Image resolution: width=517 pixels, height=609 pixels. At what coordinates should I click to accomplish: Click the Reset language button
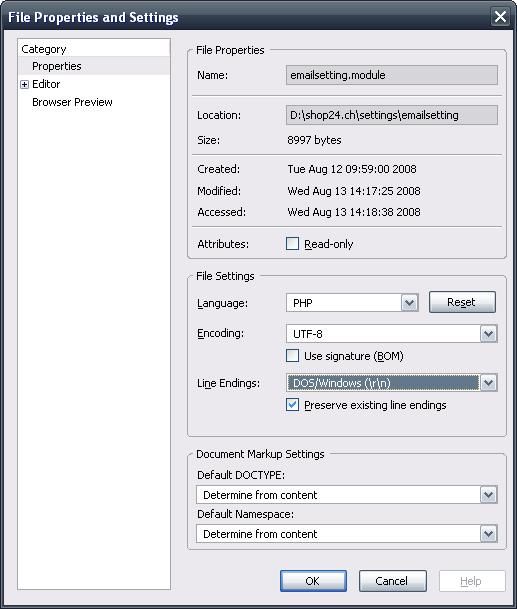(462, 302)
